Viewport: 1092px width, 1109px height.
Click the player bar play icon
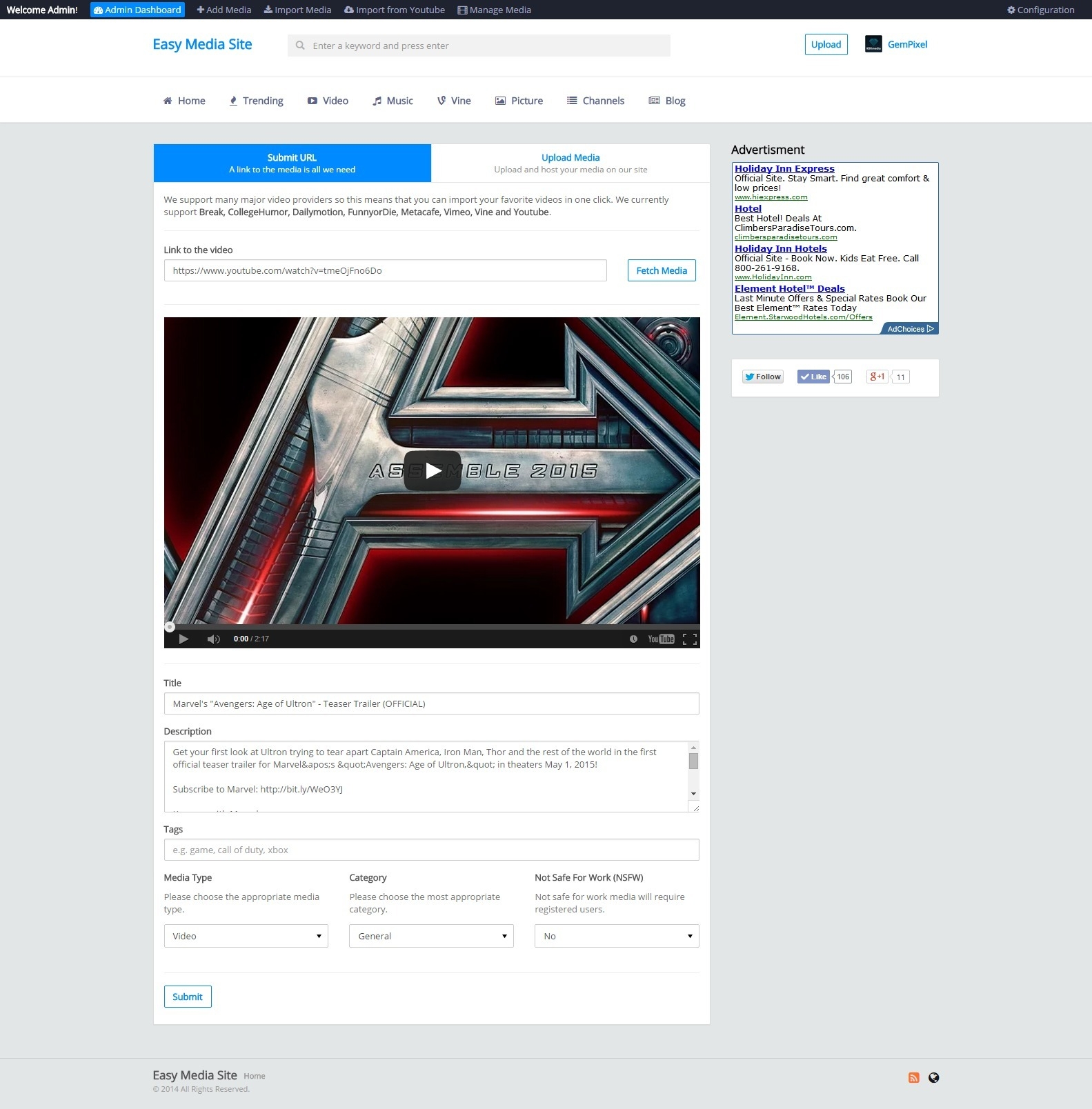pos(183,639)
